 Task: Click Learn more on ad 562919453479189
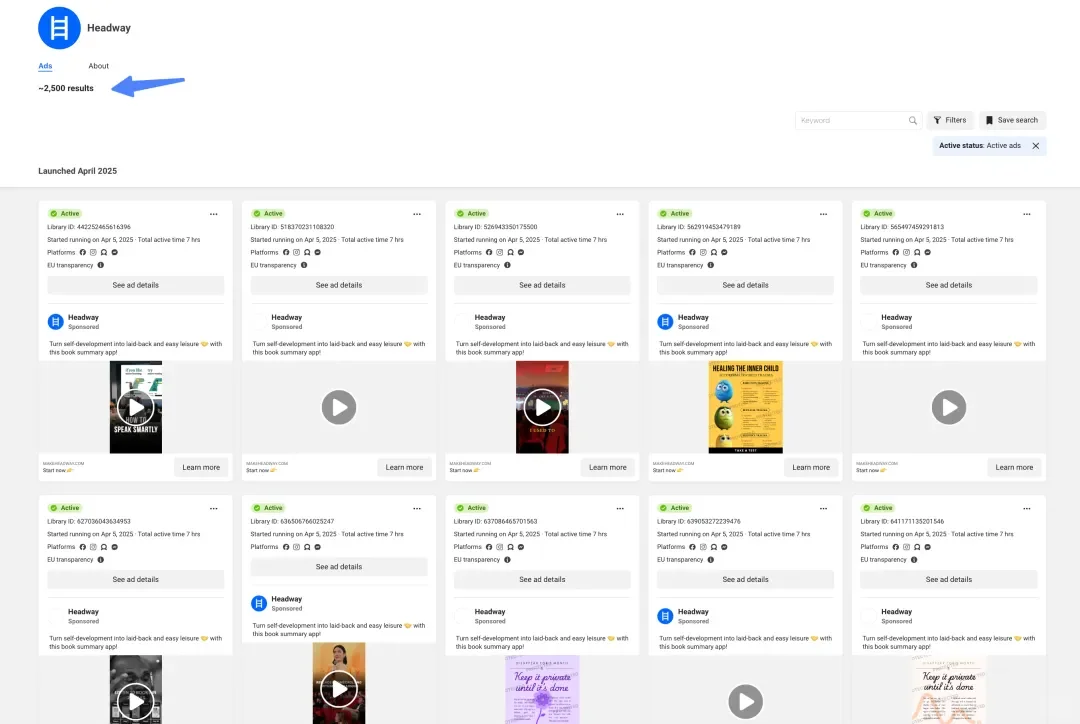coord(811,468)
